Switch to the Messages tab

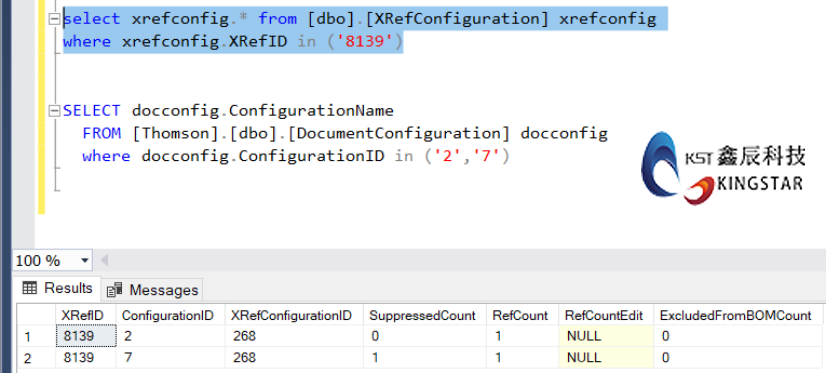152,290
